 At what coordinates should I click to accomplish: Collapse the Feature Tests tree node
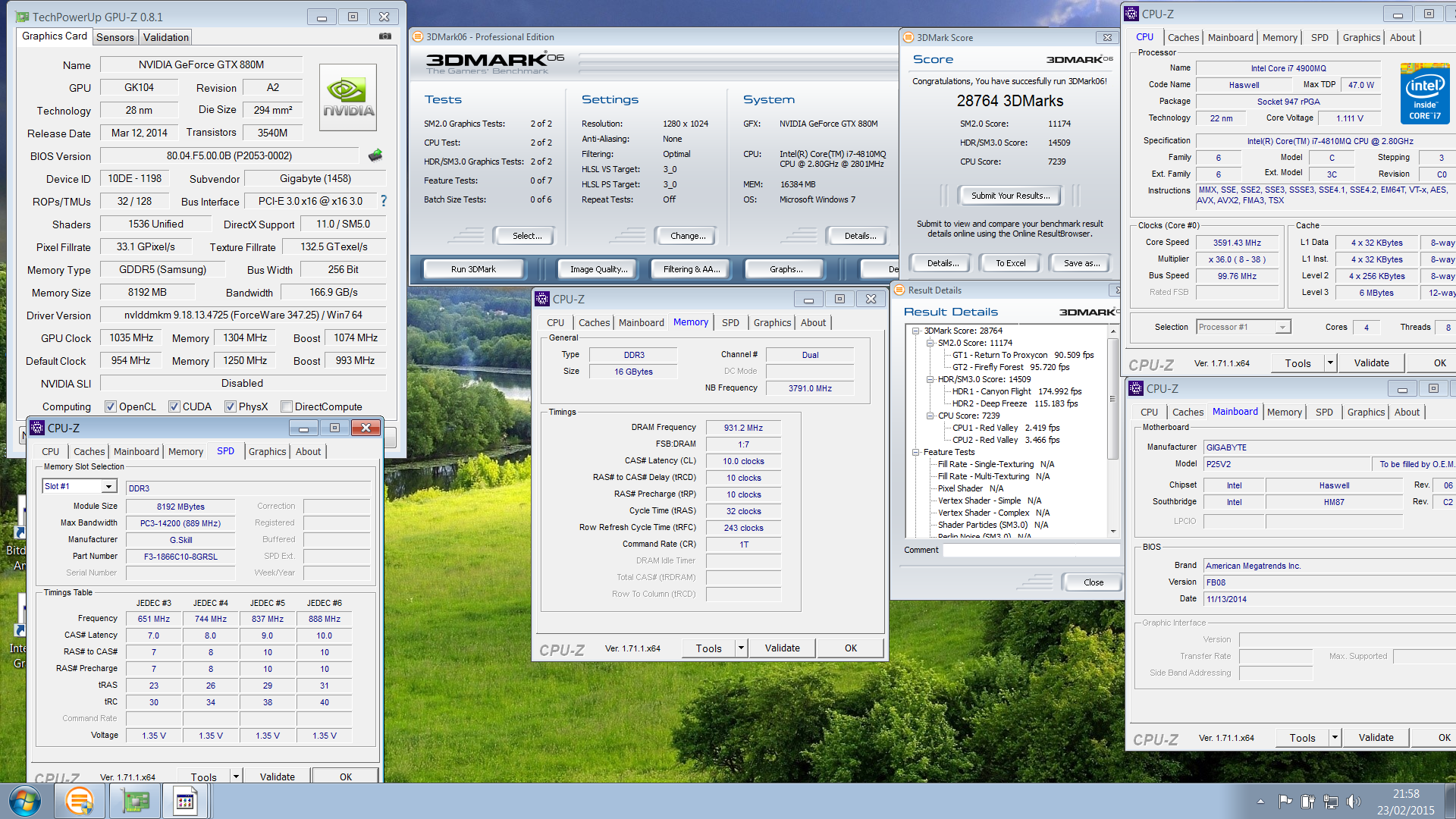click(916, 452)
